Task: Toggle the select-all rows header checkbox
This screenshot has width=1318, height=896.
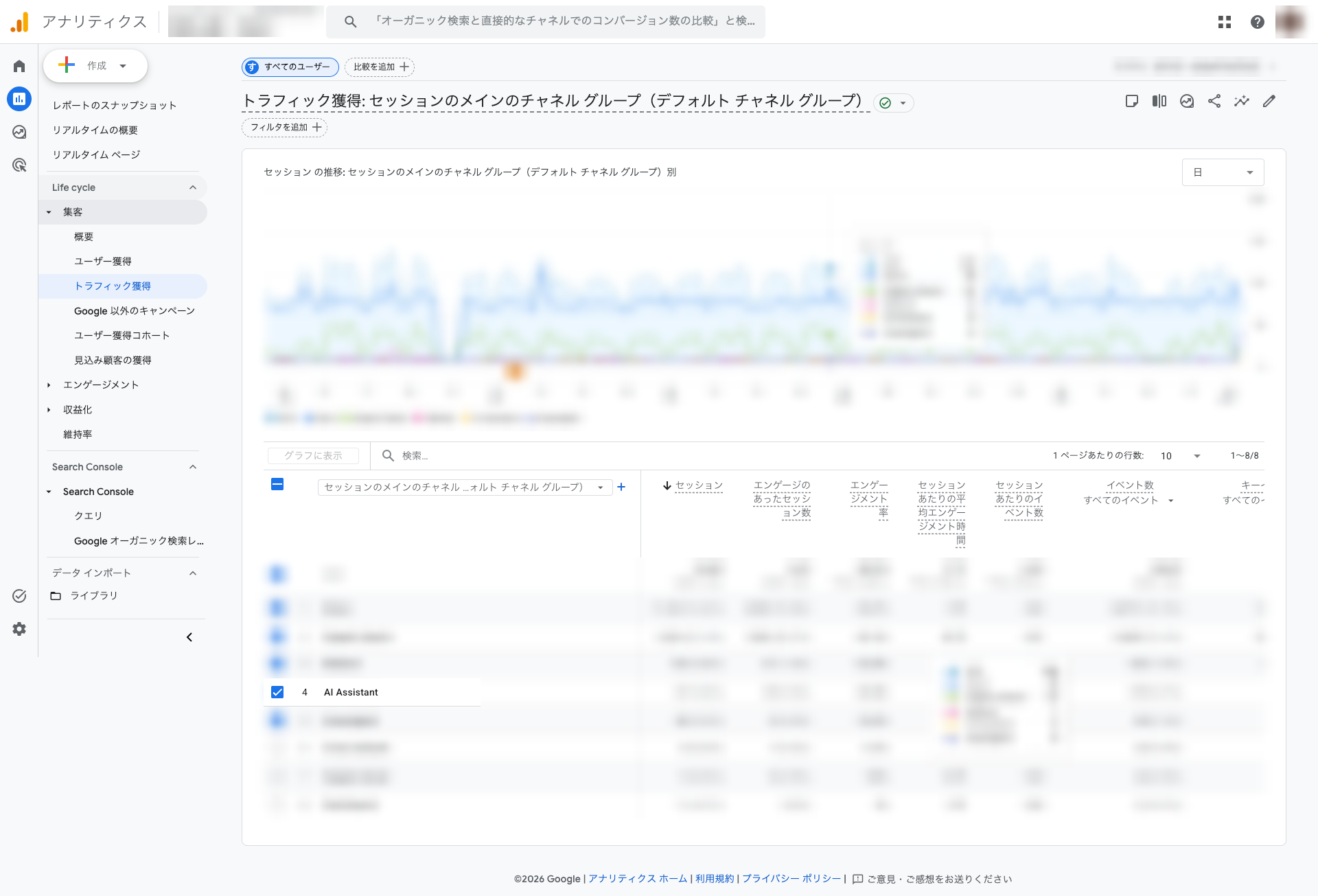Action: pyautogui.click(x=277, y=484)
